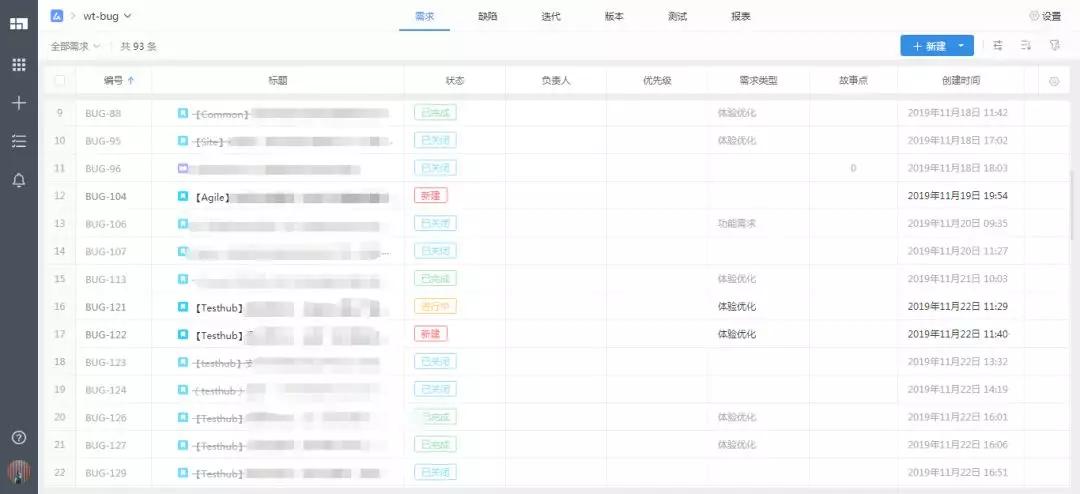Click the sort icon in top toolbar
This screenshot has height=494, width=1080.
(x=1026, y=45)
